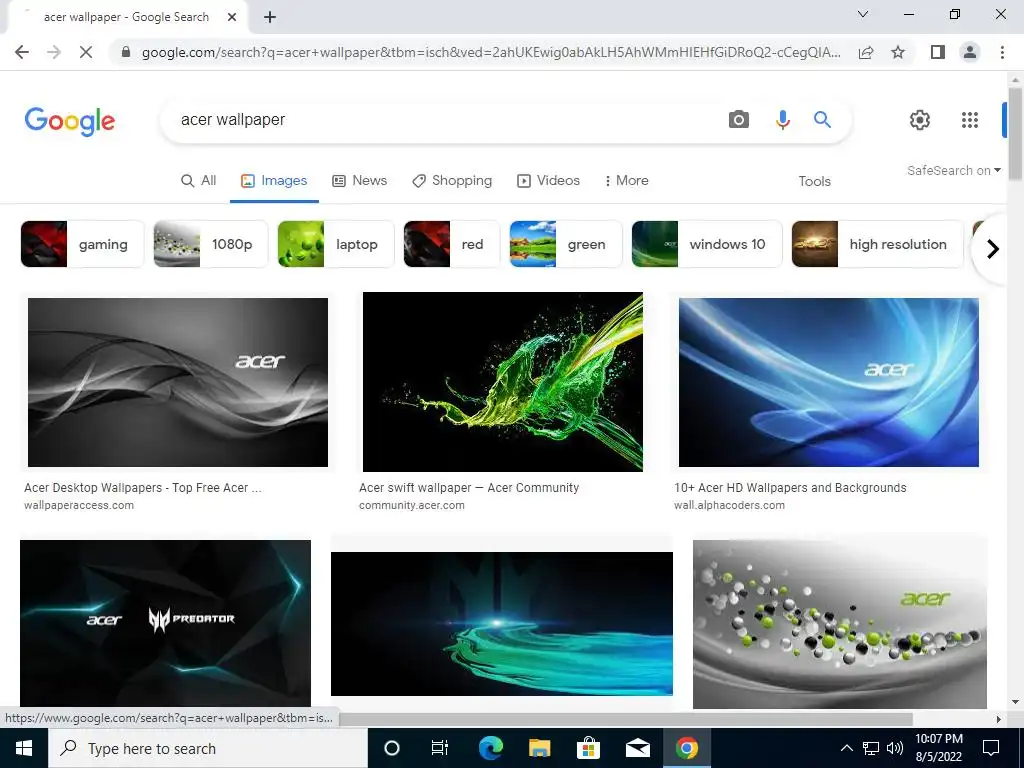Close the acer wallpaper Google Search tab

click(x=232, y=17)
